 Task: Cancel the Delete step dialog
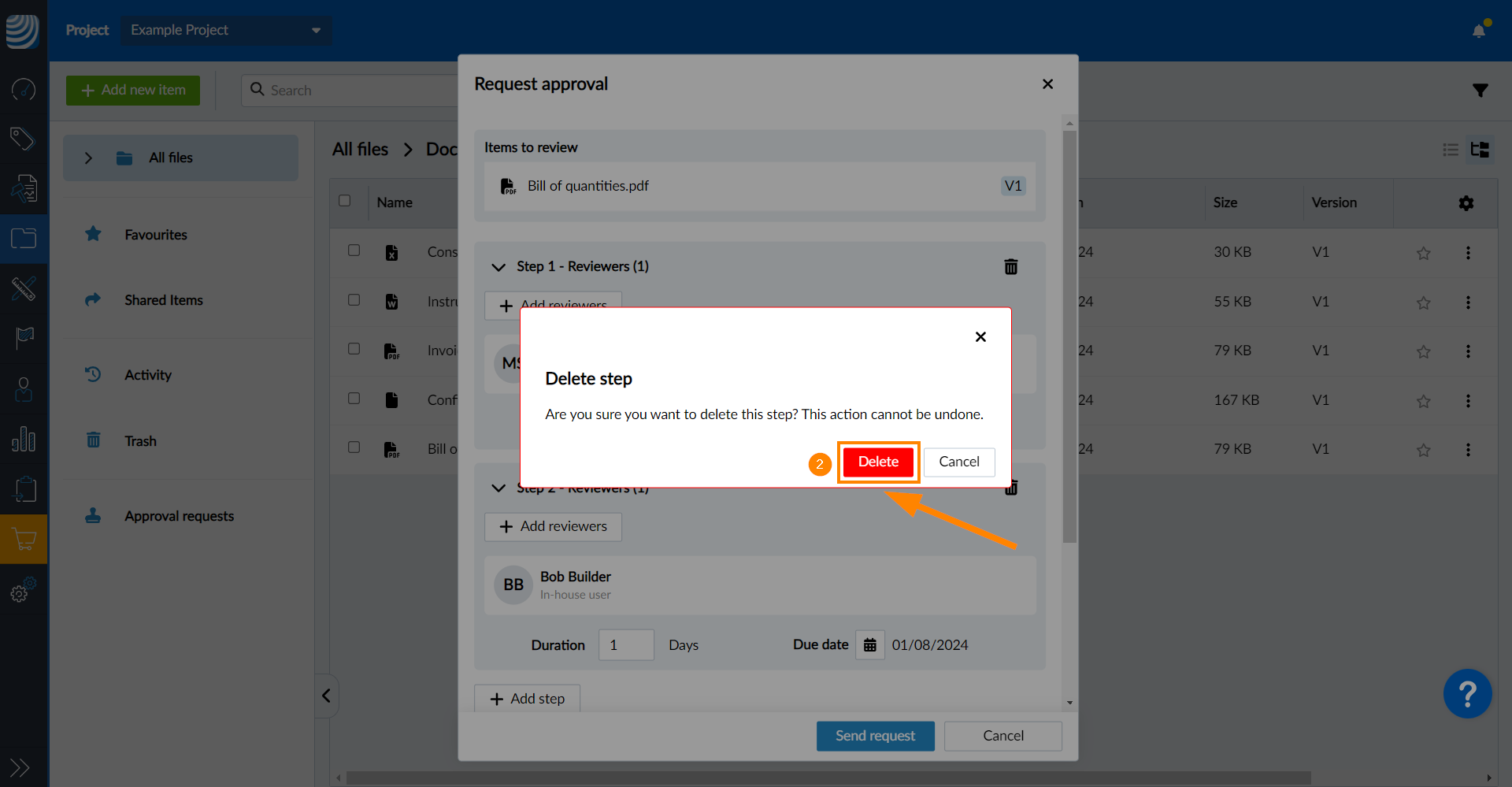[958, 462]
